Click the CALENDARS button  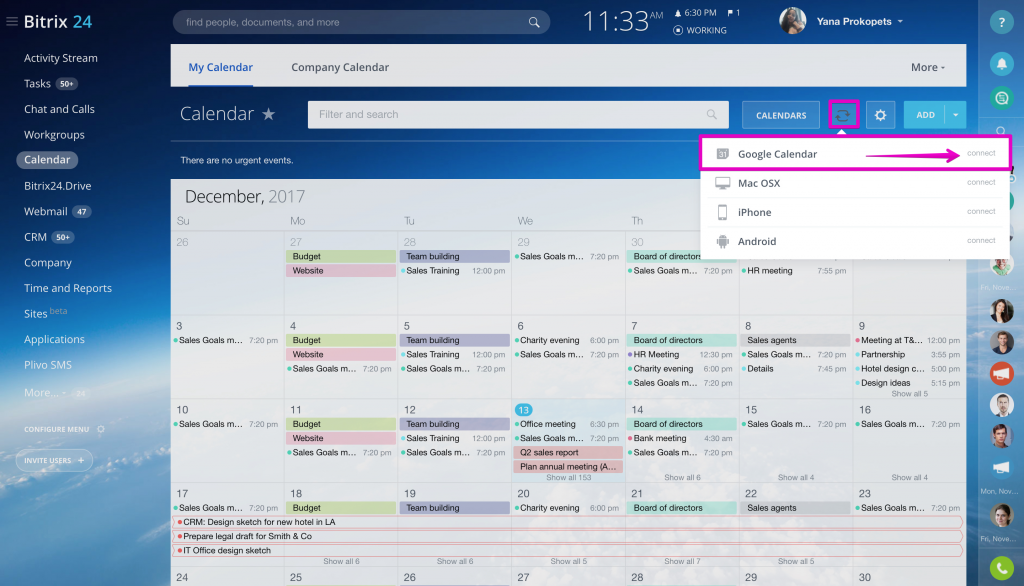point(780,115)
